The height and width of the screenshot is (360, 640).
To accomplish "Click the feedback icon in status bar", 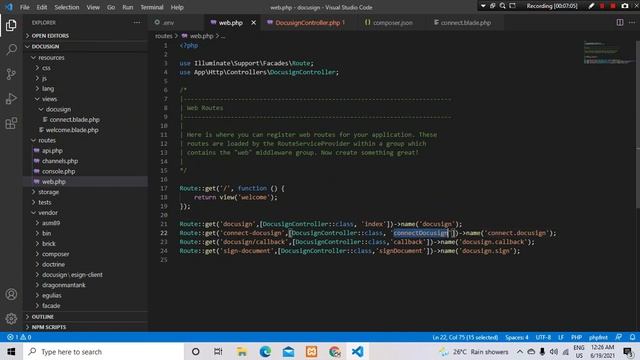I will coord(619,337).
